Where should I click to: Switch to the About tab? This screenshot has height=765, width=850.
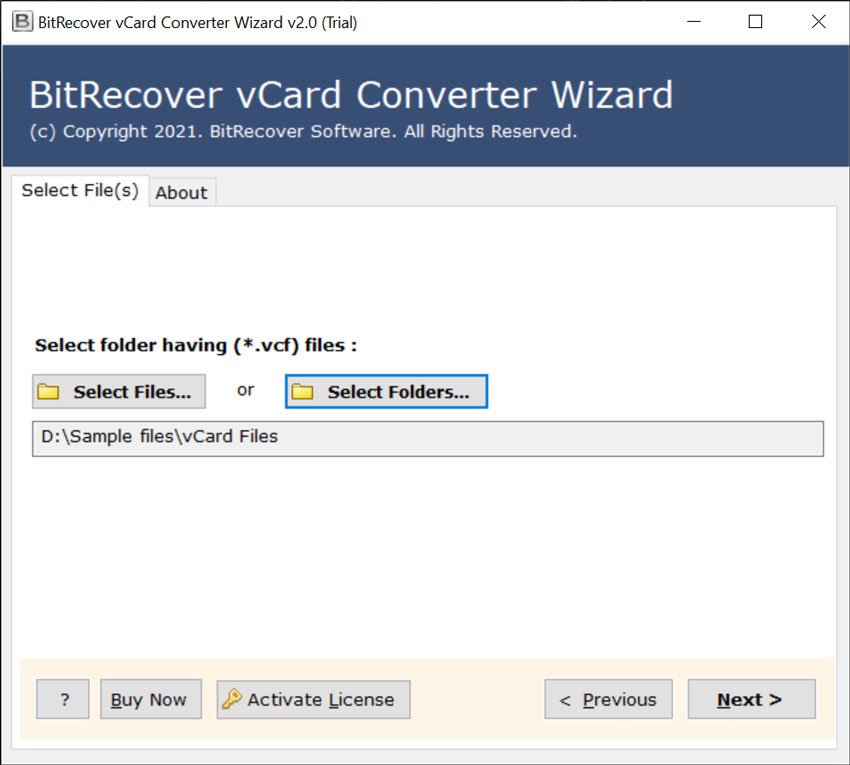click(x=182, y=192)
